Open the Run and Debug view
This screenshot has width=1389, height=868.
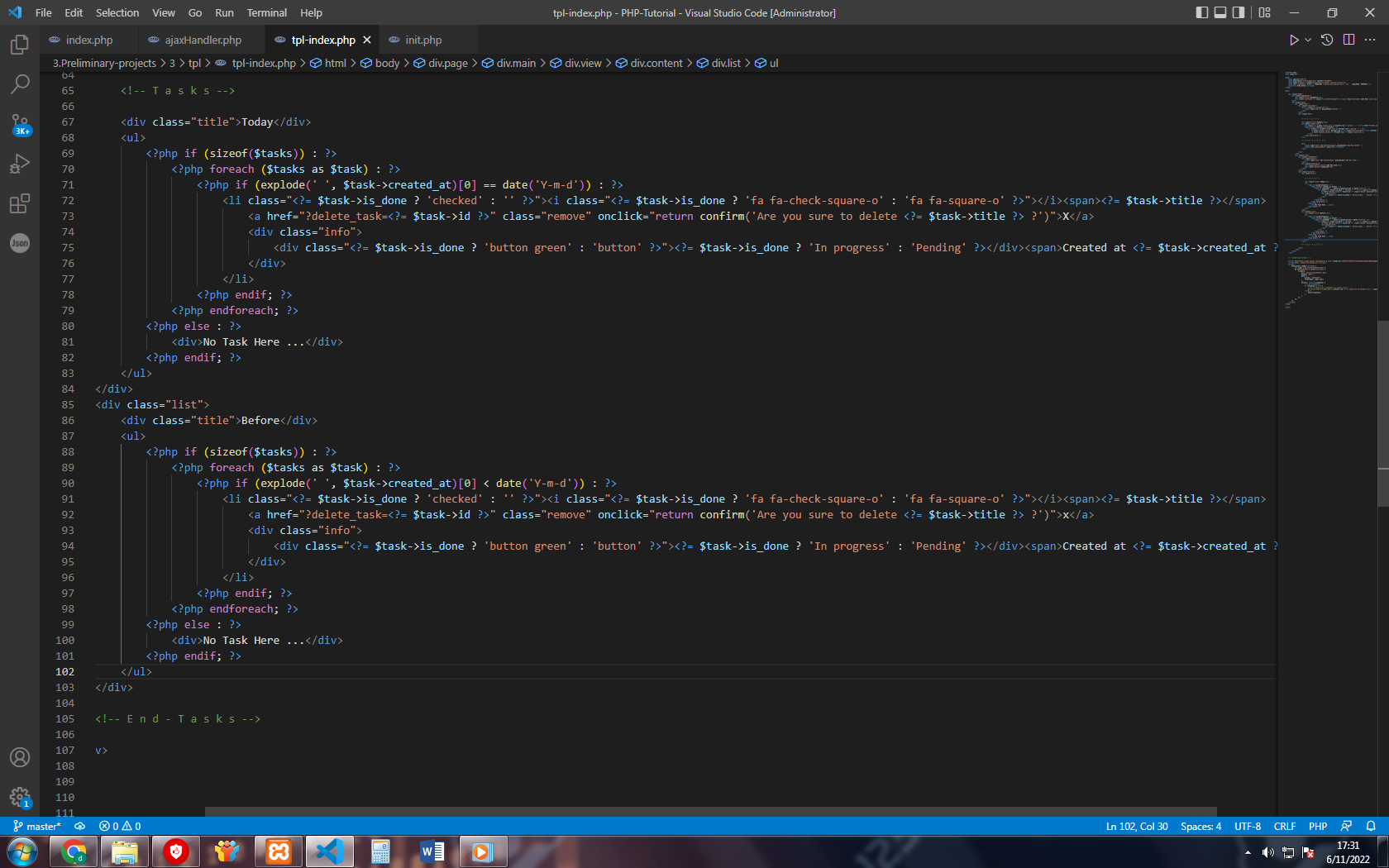[x=20, y=164]
